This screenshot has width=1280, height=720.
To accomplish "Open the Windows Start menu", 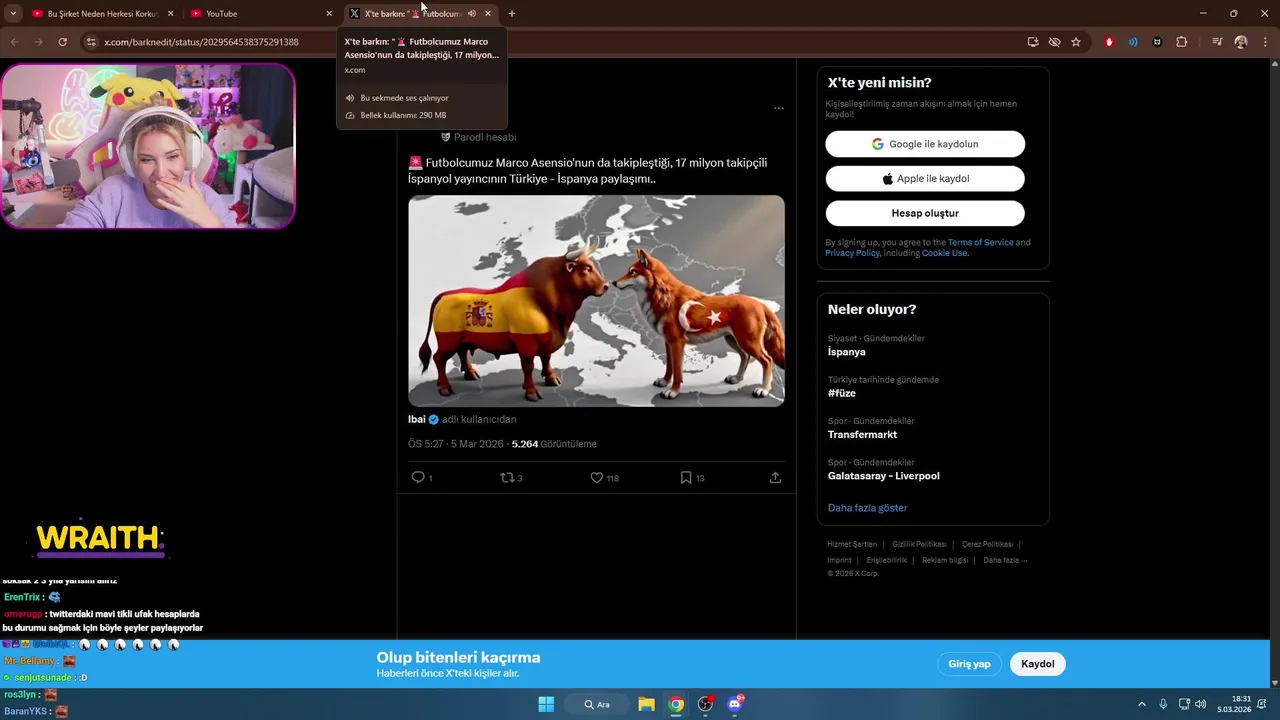I will point(546,704).
